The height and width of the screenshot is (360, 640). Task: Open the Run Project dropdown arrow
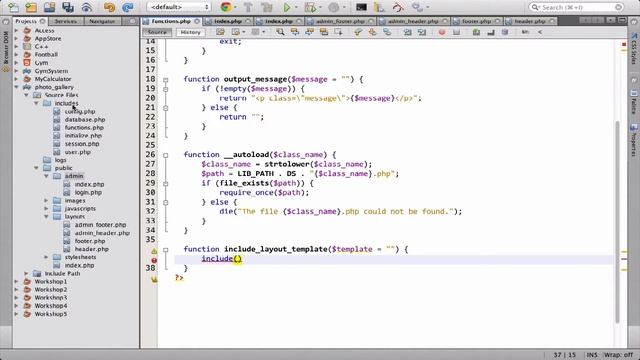296,7
